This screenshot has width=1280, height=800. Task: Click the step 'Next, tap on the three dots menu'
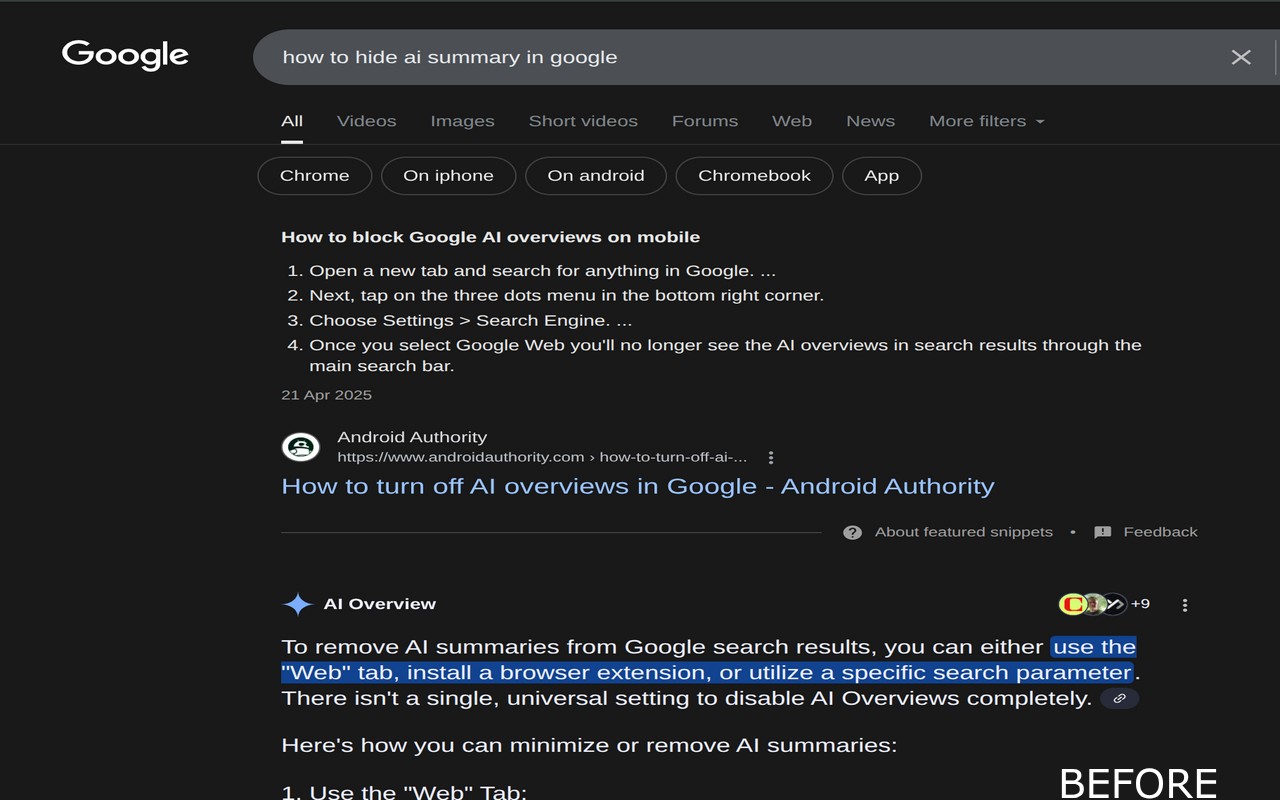[x=567, y=296]
